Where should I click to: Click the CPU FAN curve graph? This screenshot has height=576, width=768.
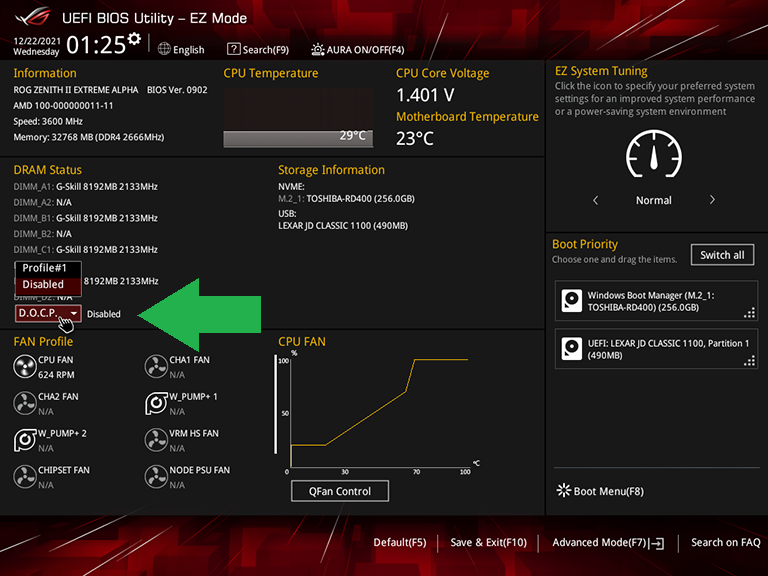(380, 413)
